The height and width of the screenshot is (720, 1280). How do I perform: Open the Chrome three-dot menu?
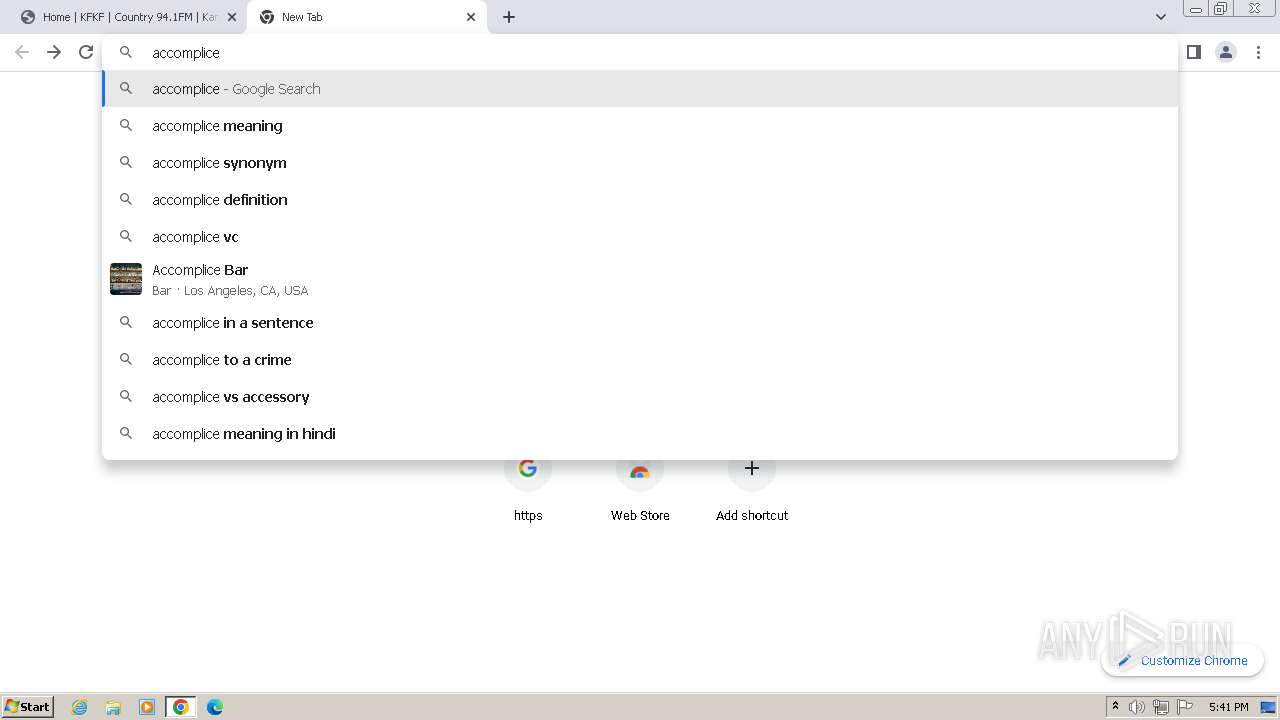pos(1258,52)
